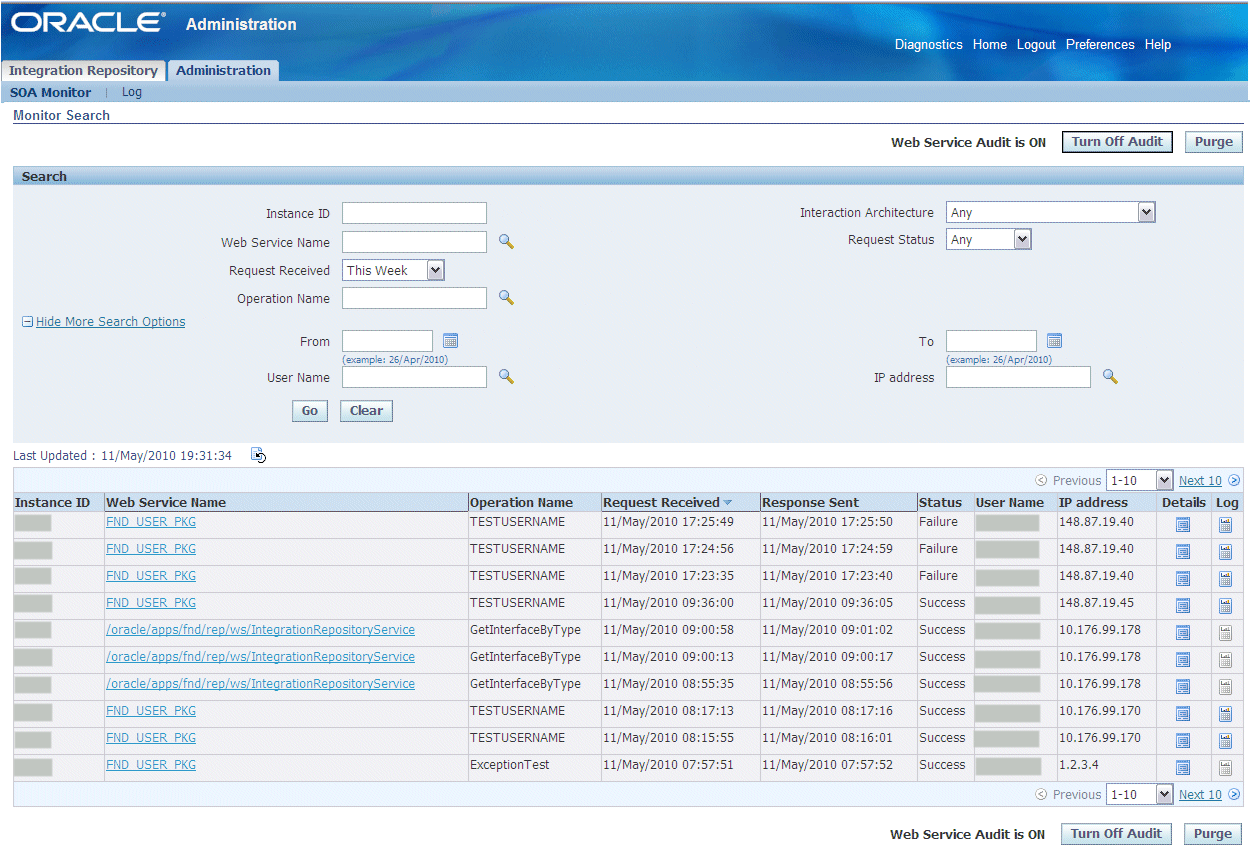Click bottom Next arrow icon in pagination
The width and height of the screenshot is (1250, 848).
pos(1234,794)
